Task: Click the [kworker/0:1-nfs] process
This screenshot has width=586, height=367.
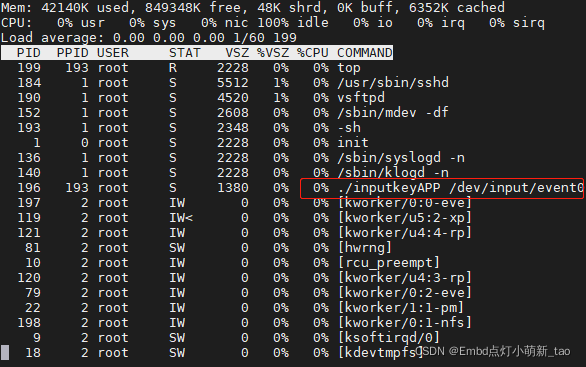Action: (x=405, y=323)
